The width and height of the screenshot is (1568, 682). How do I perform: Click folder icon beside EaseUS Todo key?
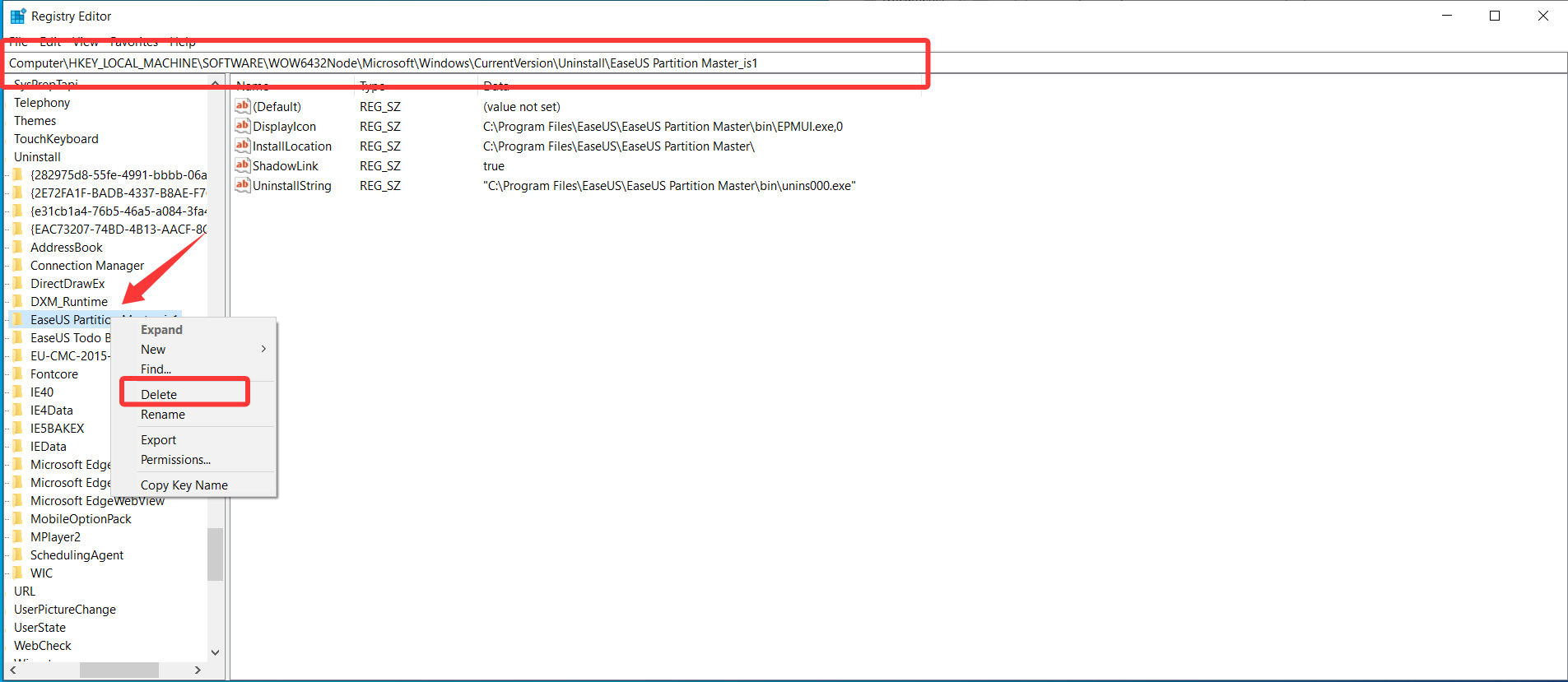[x=18, y=337]
